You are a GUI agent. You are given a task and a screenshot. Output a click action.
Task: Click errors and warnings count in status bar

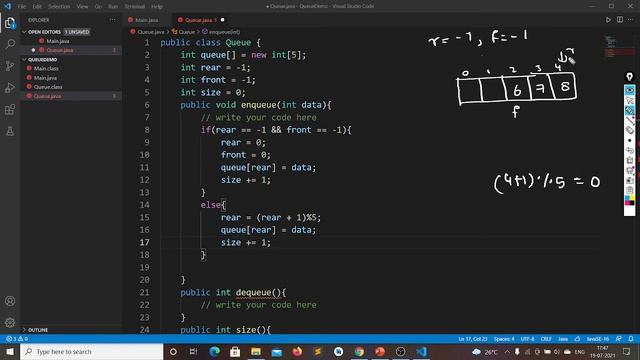click(17, 339)
